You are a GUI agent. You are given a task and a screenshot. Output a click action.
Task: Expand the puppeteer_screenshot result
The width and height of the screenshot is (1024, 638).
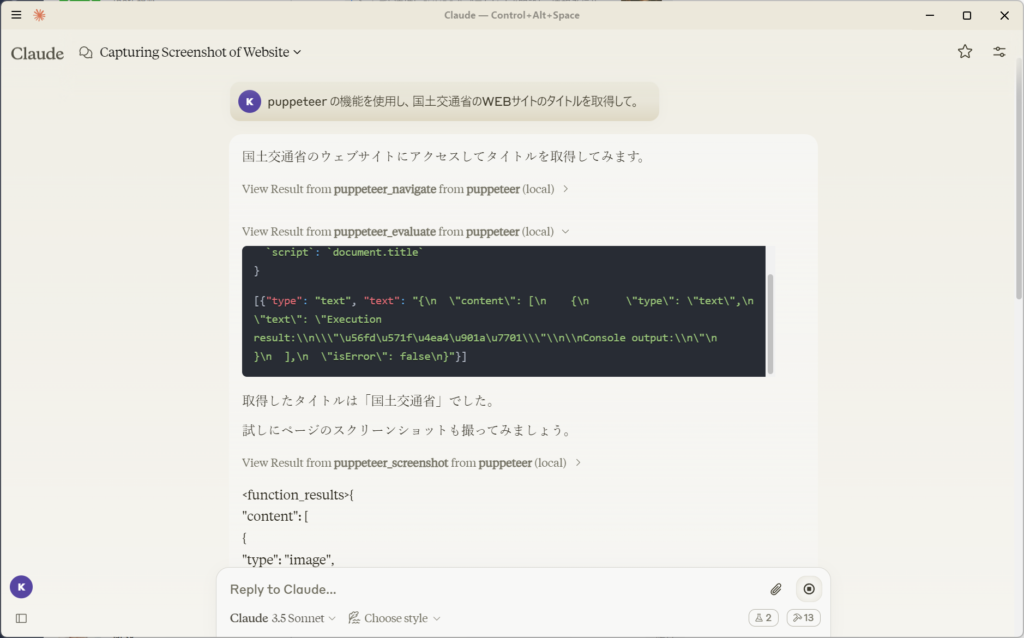(412, 463)
